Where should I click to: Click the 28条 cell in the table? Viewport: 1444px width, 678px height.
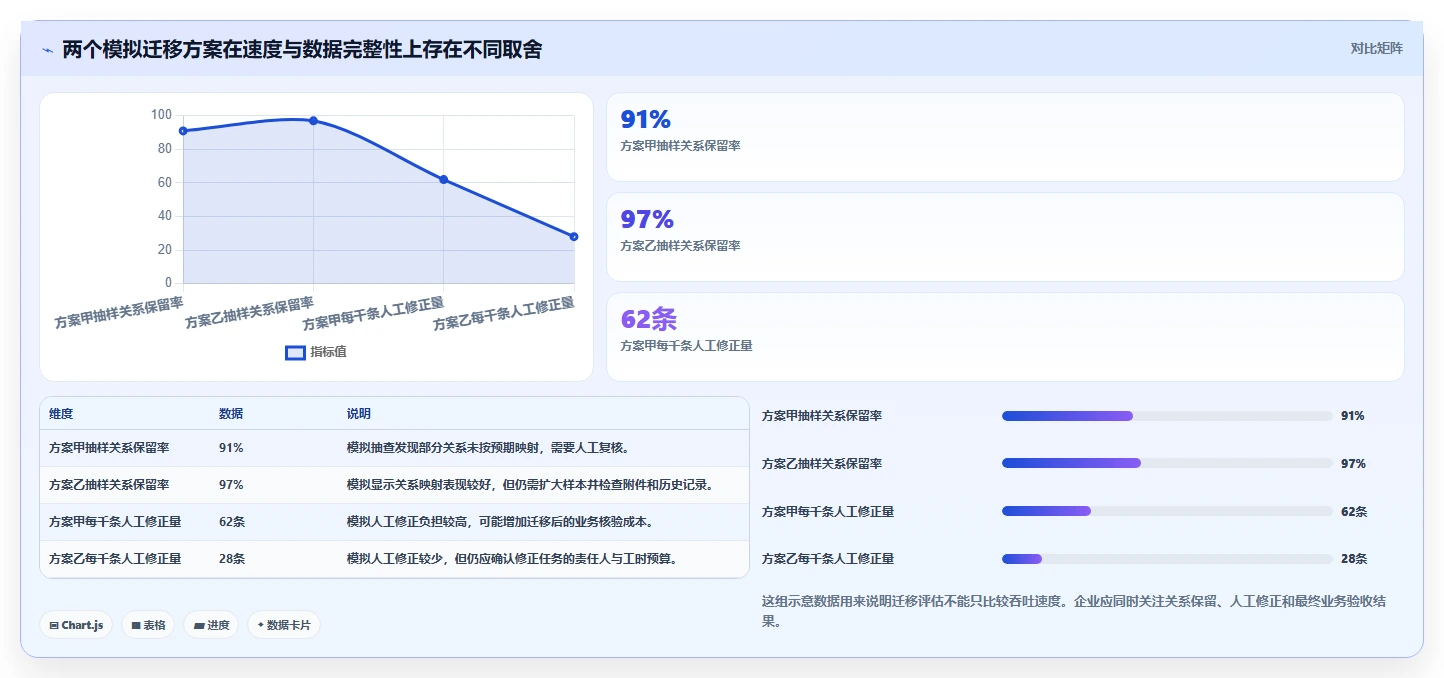pos(232,559)
